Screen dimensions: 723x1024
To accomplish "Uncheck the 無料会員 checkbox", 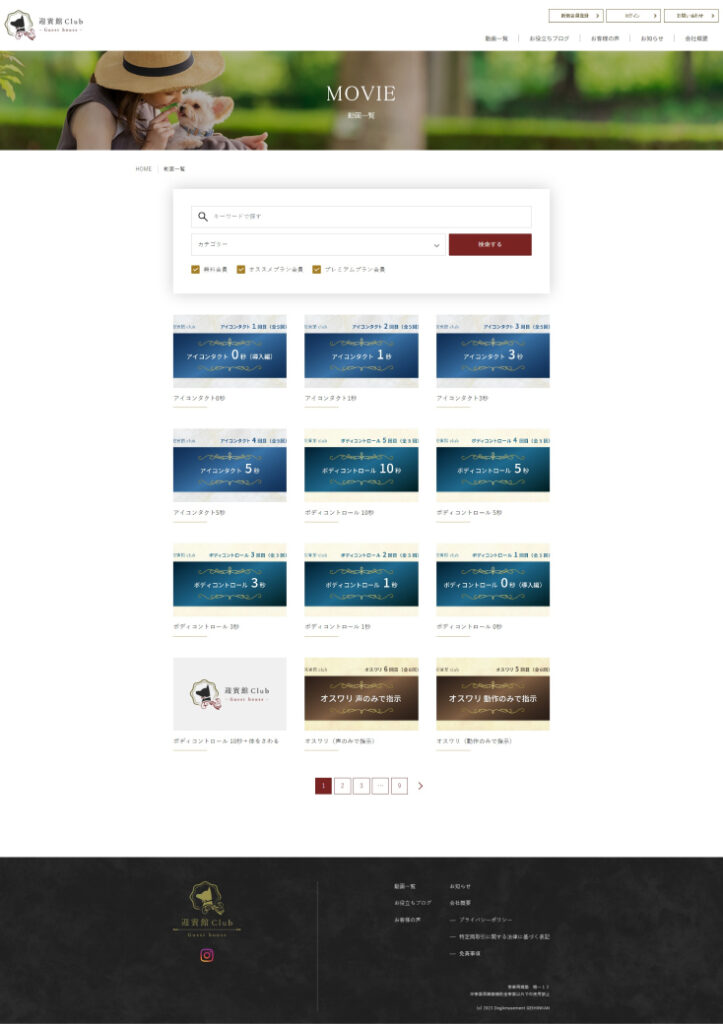I will (196, 269).
